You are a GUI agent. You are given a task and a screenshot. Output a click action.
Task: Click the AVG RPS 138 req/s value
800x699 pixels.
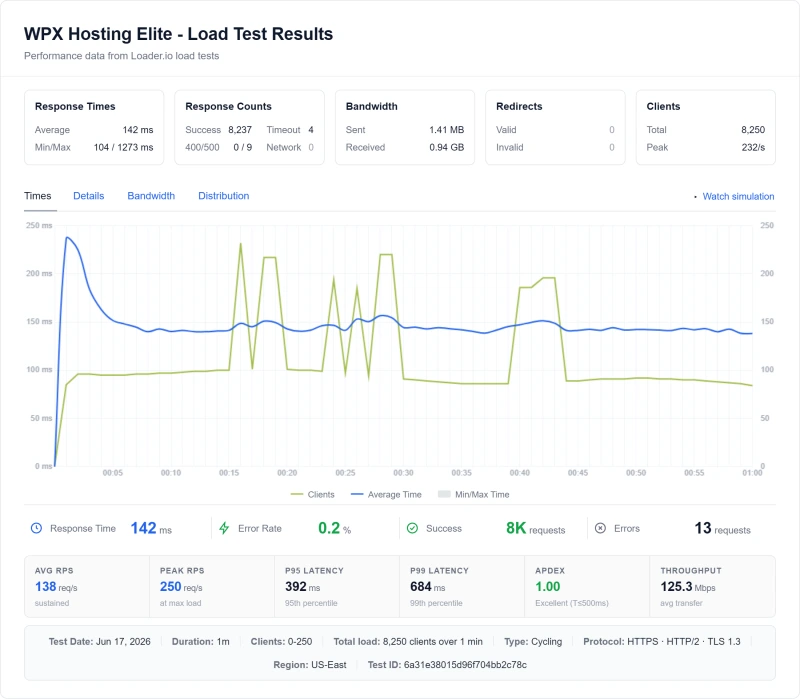click(x=56, y=587)
